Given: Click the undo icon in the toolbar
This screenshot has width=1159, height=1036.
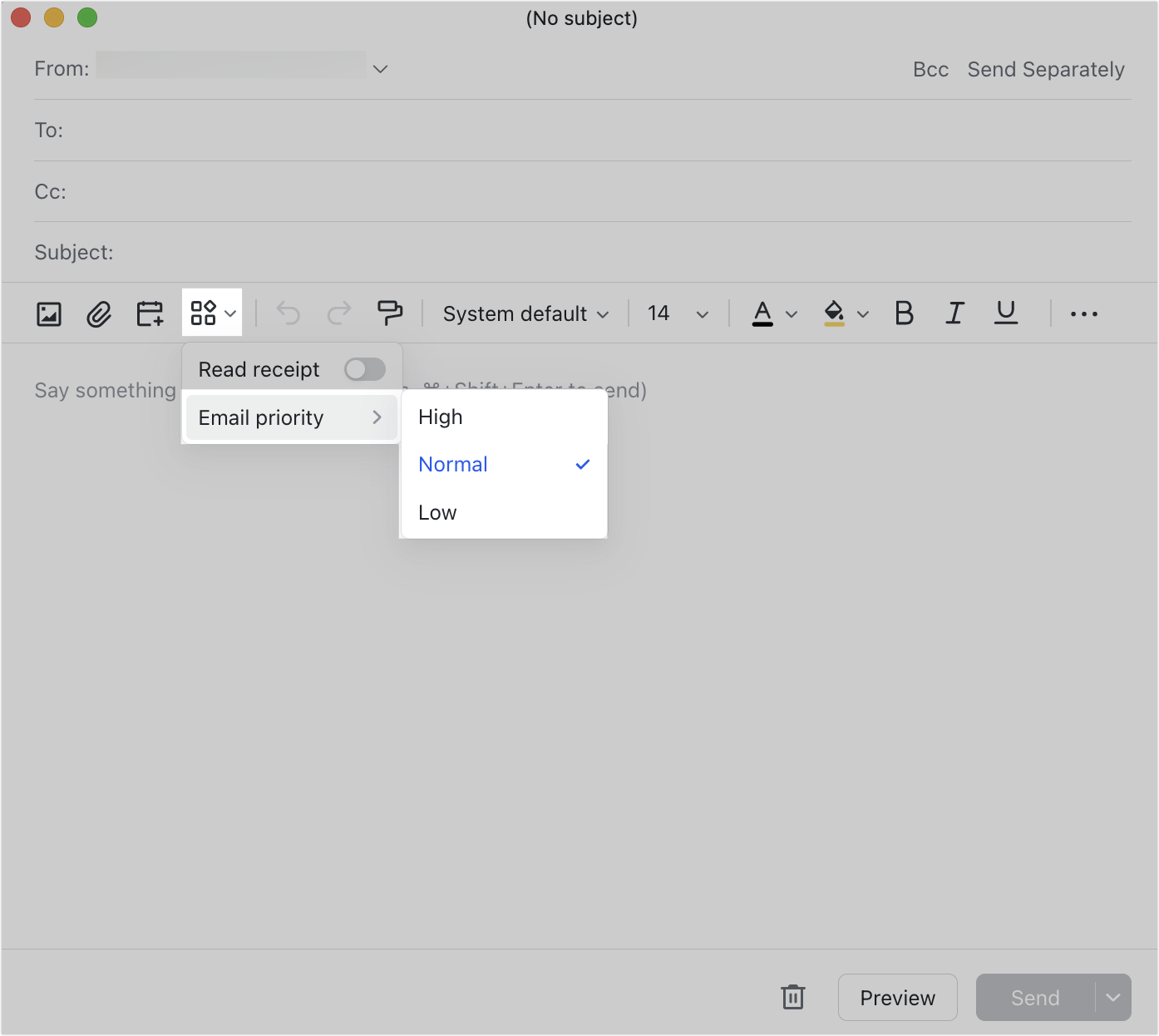Looking at the screenshot, I should click(287, 313).
